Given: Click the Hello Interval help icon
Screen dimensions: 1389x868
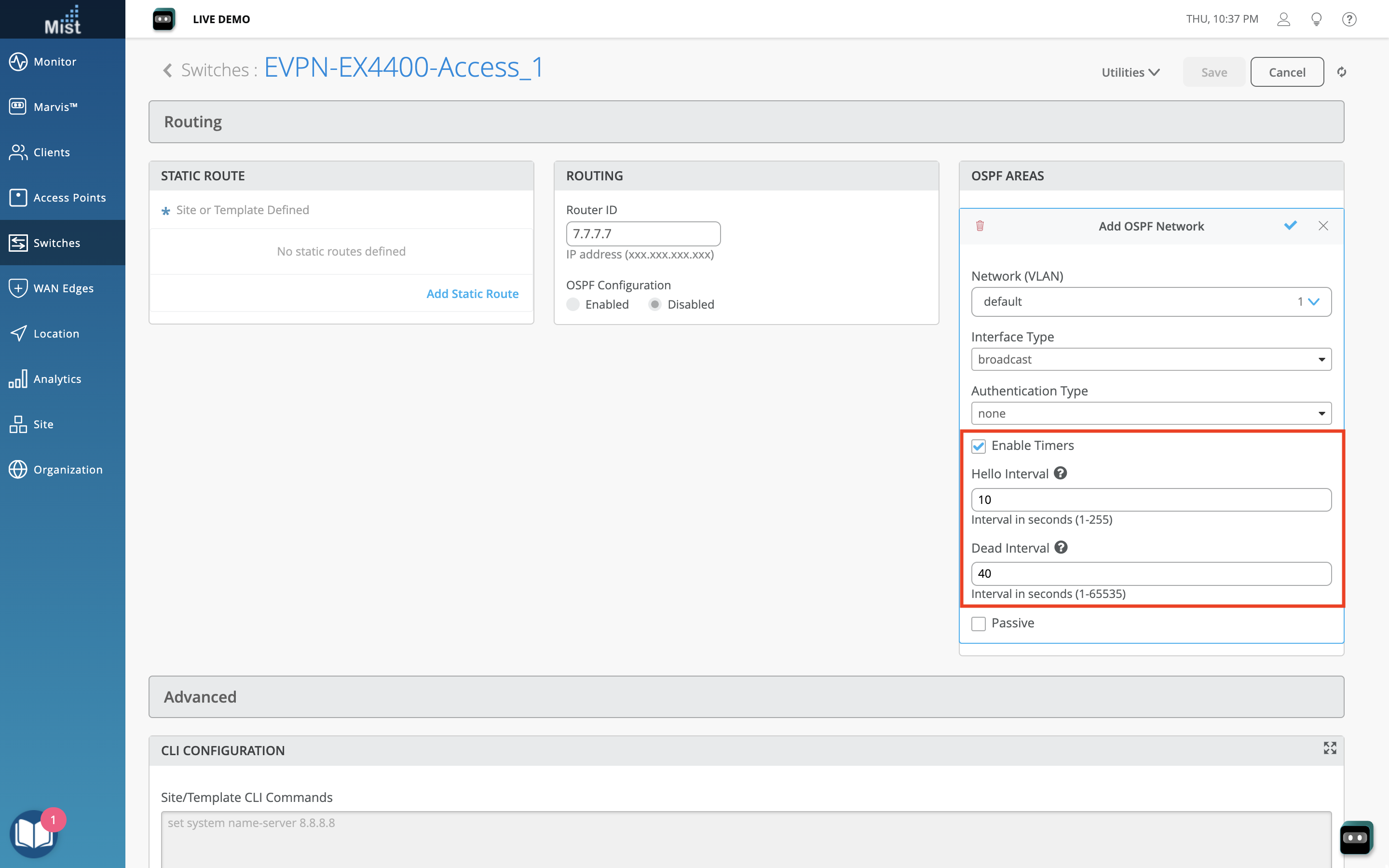Looking at the screenshot, I should [1060, 473].
